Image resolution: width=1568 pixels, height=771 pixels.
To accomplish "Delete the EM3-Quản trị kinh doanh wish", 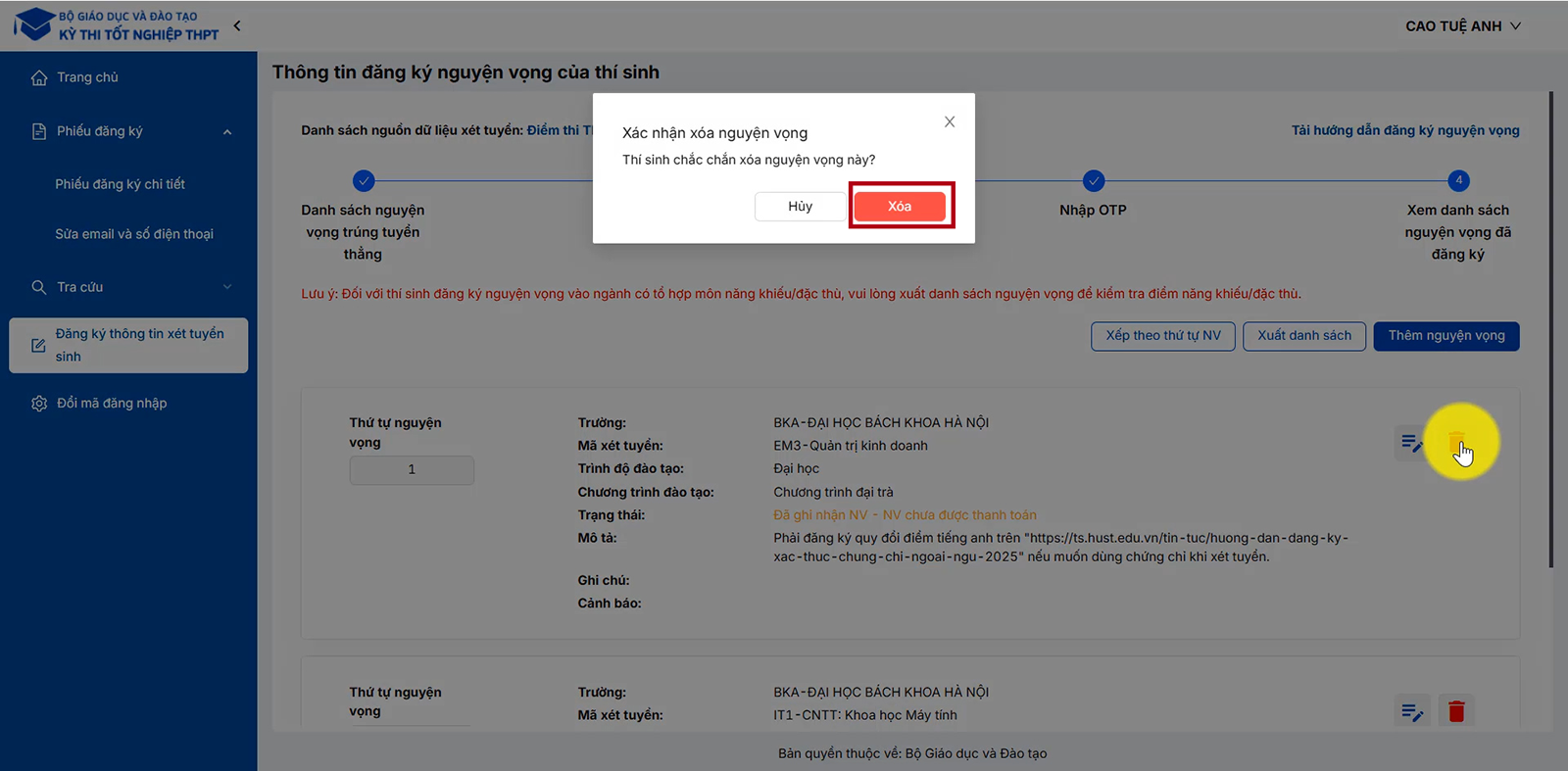I will [1456, 443].
